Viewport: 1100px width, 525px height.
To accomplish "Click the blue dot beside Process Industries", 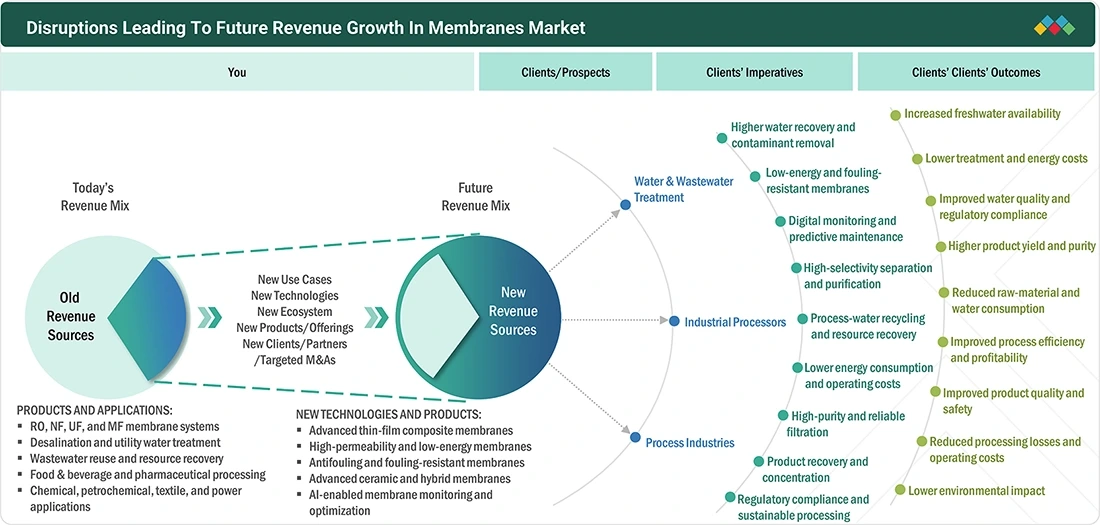I will (x=636, y=437).
